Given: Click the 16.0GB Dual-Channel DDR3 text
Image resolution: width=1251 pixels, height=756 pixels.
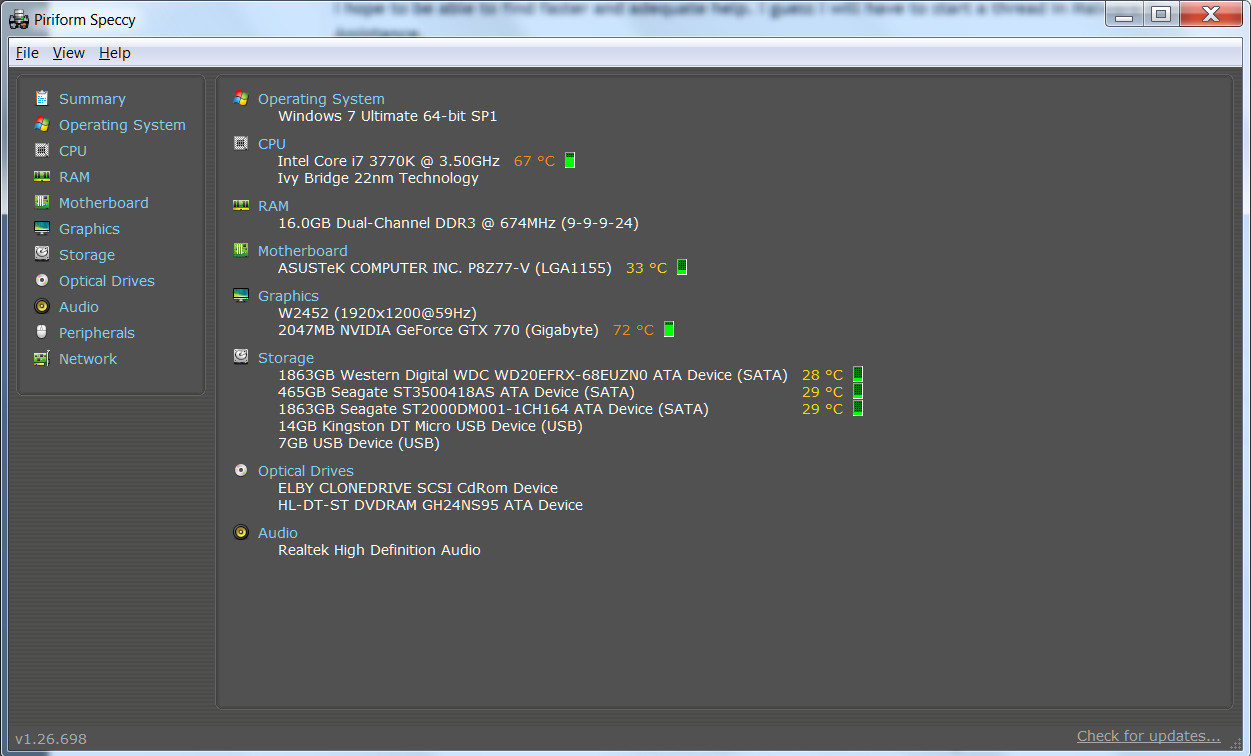Looking at the screenshot, I should pyautogui.click(x=458, y=223).
